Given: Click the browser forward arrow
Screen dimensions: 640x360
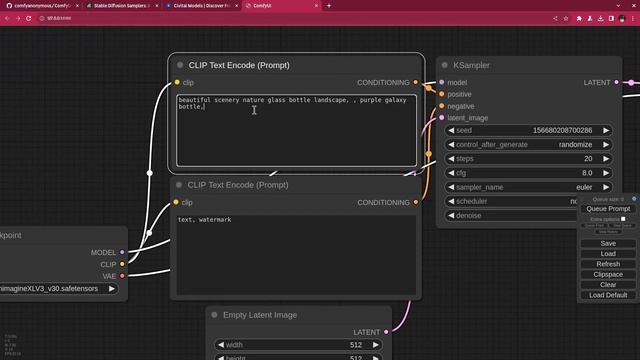Looking at the screenshot, I should tap(18, 18).
